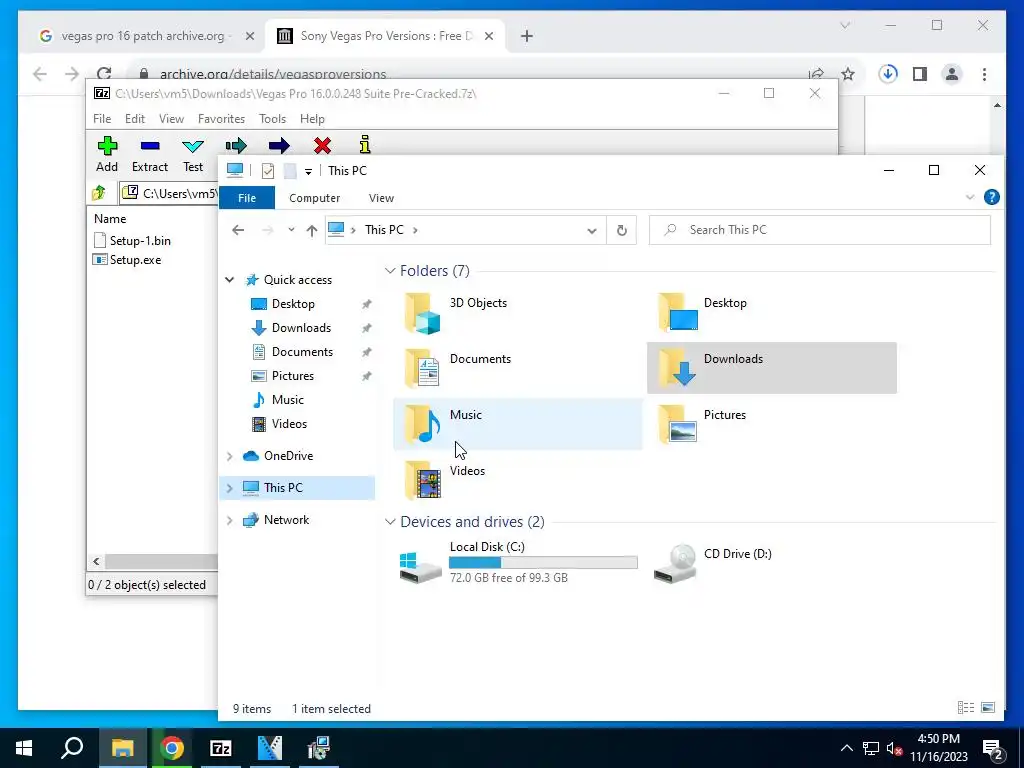Open a new Chrome tab
Screen dimensions: 1024x768
point(527,37)
